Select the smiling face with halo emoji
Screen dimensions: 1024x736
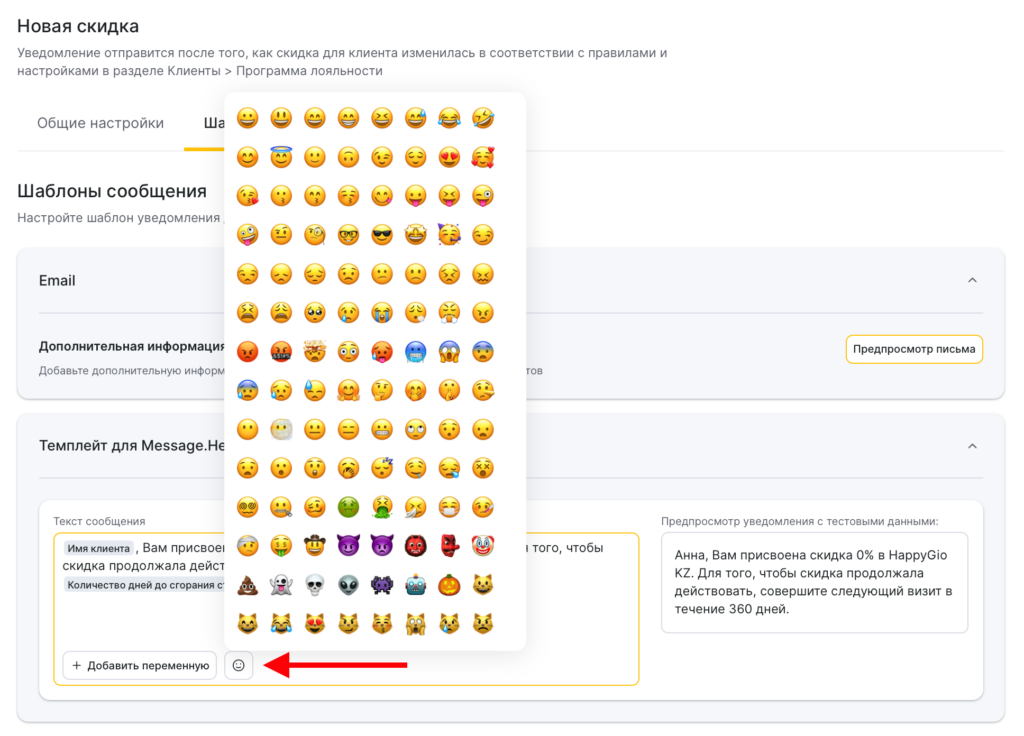point(281,158)
